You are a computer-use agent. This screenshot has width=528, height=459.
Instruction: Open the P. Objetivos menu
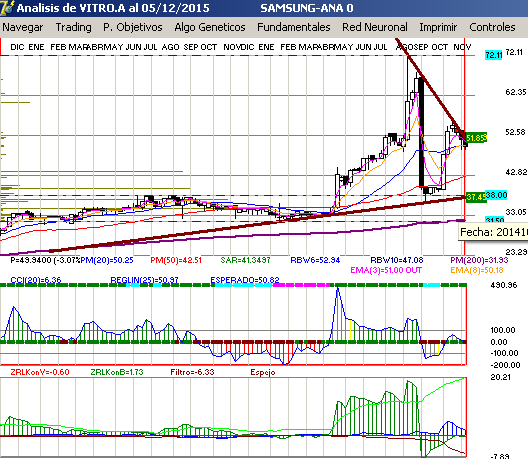pos(133,27)
